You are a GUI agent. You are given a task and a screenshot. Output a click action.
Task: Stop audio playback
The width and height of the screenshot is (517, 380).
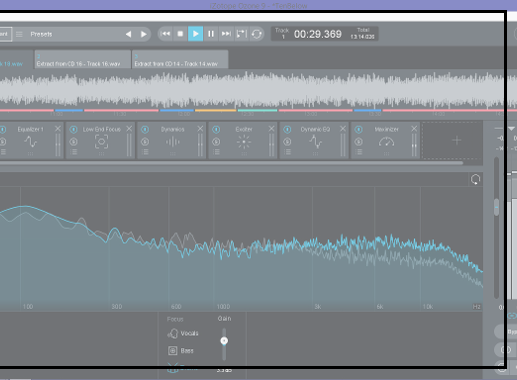coord(180,34)
